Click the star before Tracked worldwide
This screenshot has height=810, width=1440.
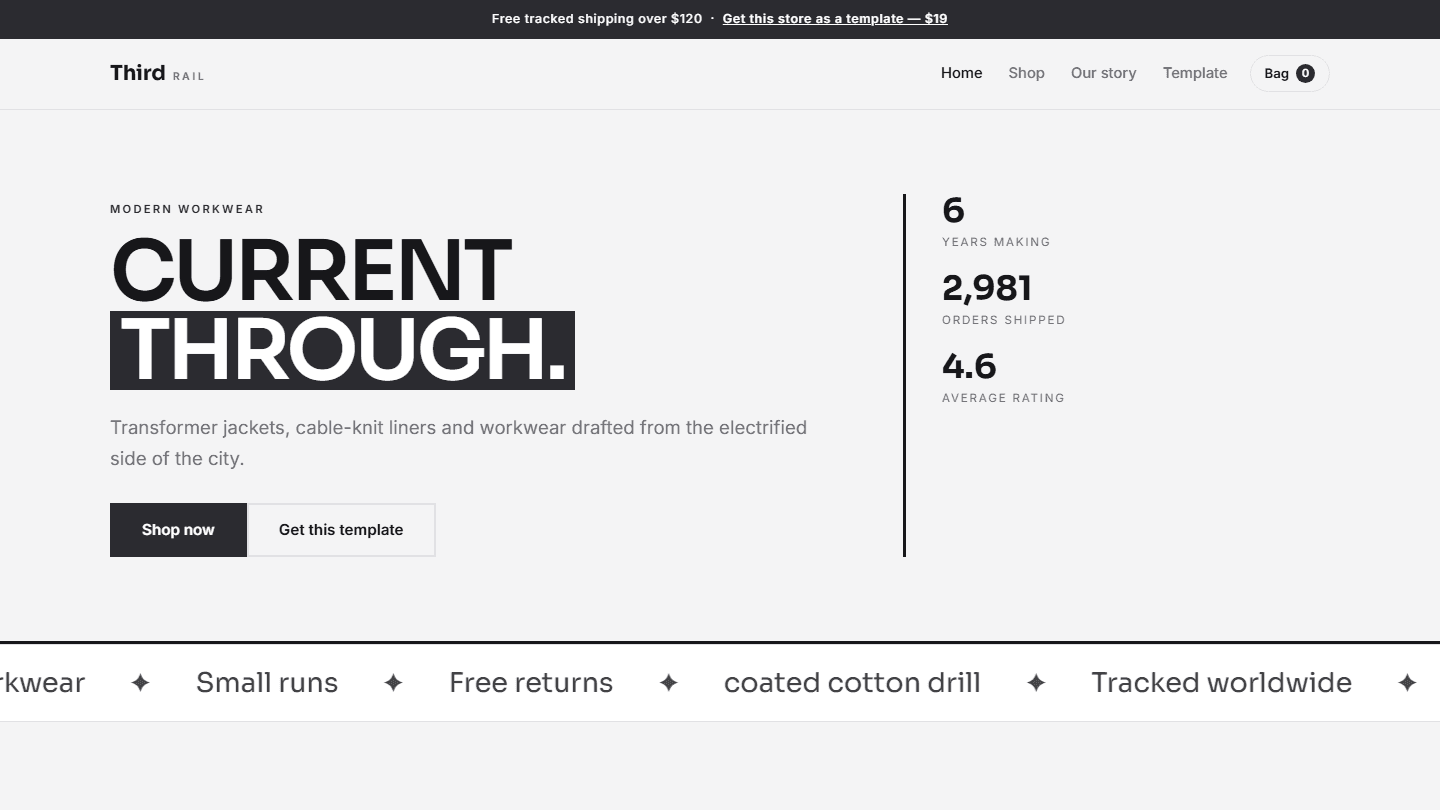[1036, 683]
